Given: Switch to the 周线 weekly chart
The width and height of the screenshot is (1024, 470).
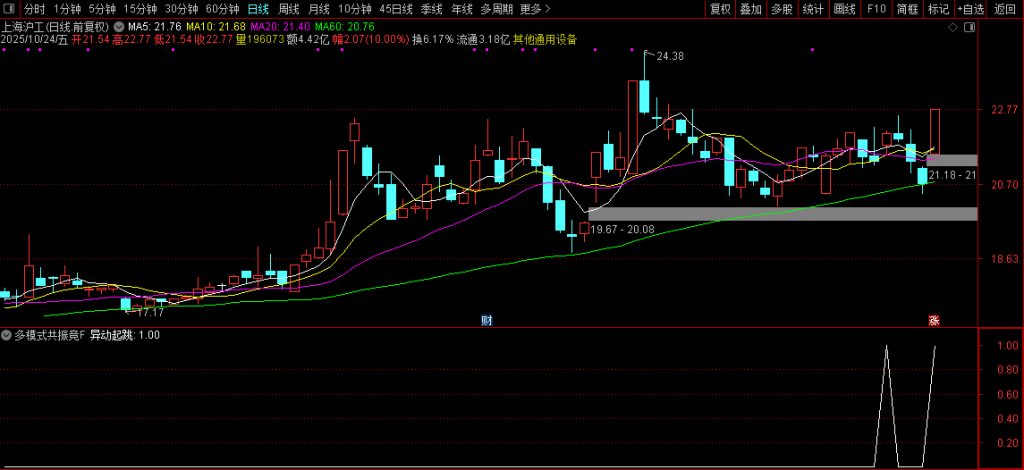Looking at the screenshot, I should pos(289,9).
